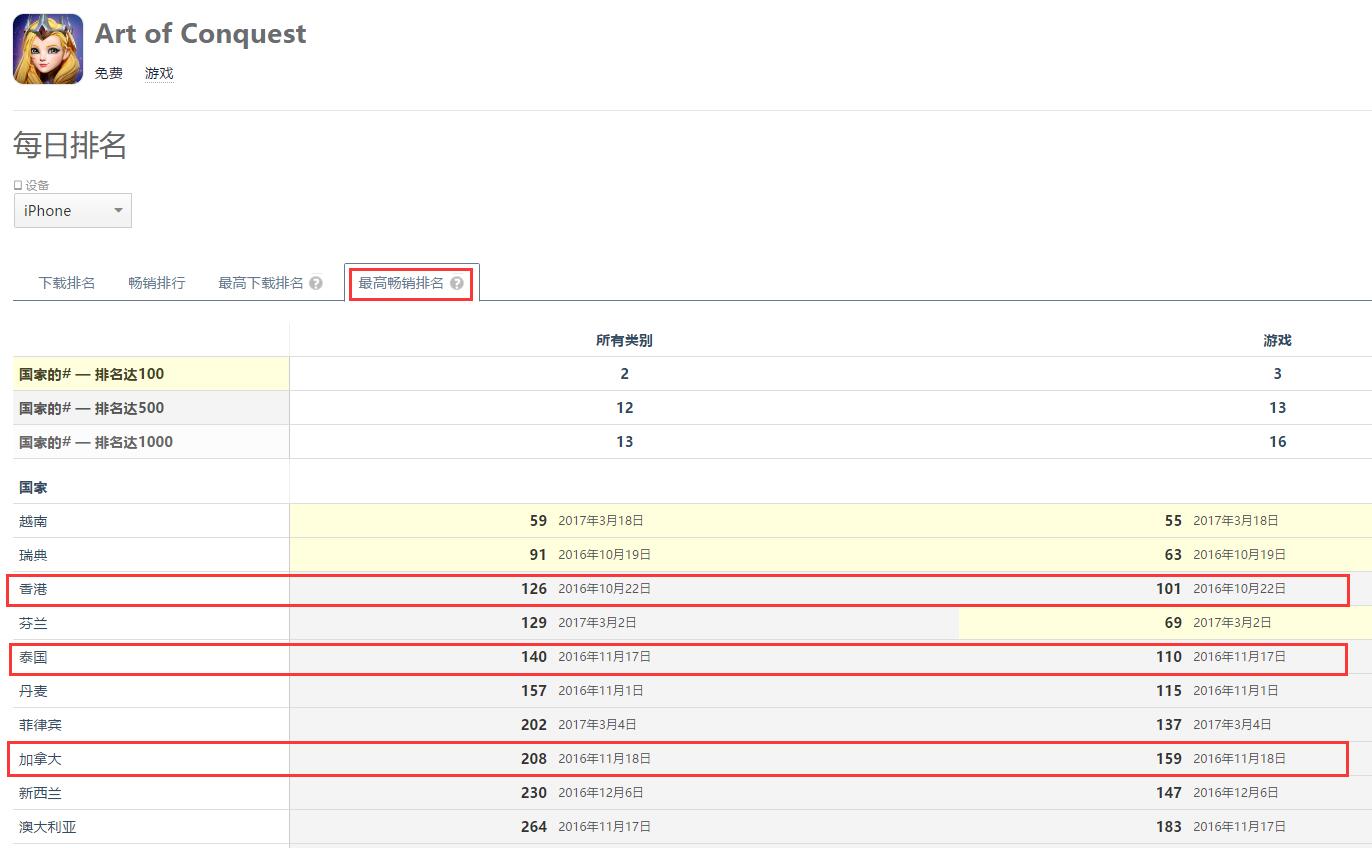Click the 游戏 column header in table

[1277, 341]
